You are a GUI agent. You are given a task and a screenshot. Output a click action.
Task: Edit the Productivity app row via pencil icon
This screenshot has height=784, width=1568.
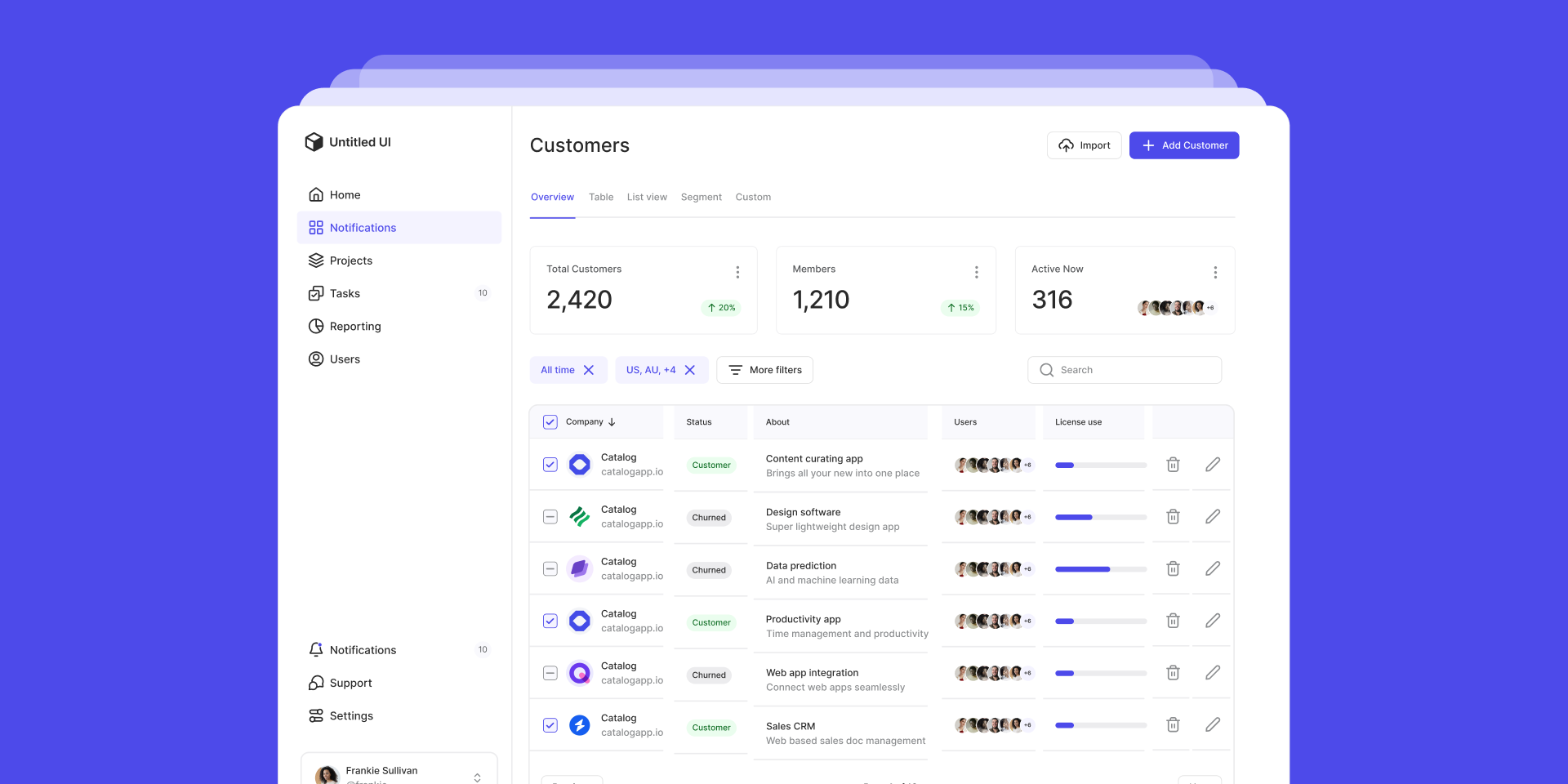point(1213,621)
